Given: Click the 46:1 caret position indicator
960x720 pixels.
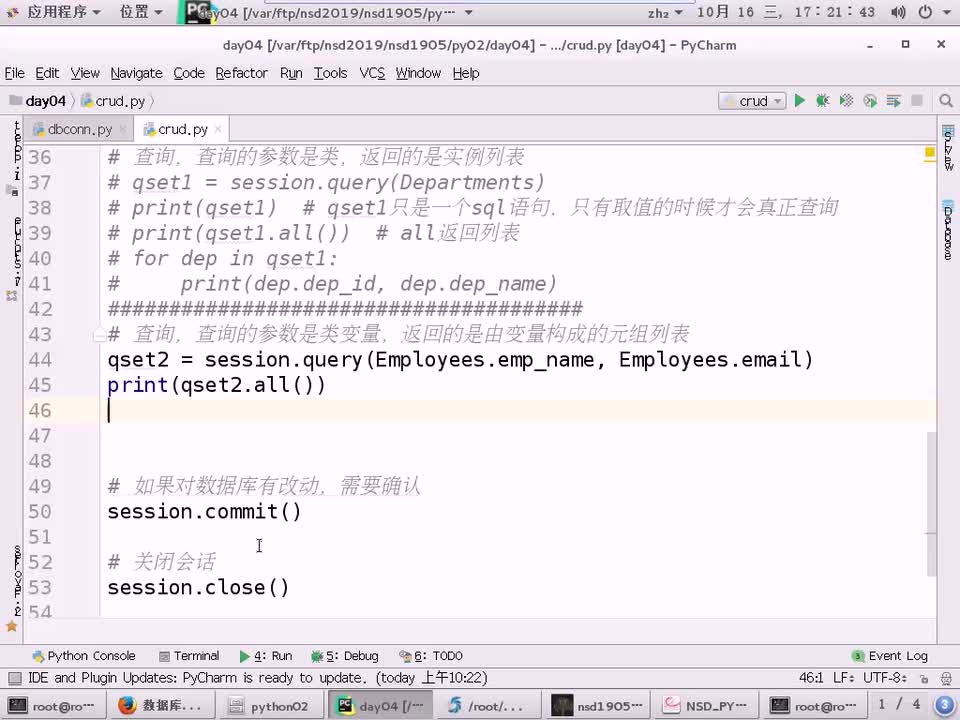Looking at the screenshot, I should [x=811, y=678].
